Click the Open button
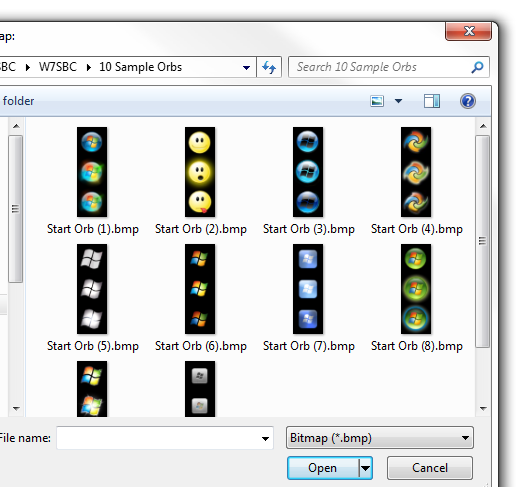Screen dimensions: 518x487 tap(323, 468)
